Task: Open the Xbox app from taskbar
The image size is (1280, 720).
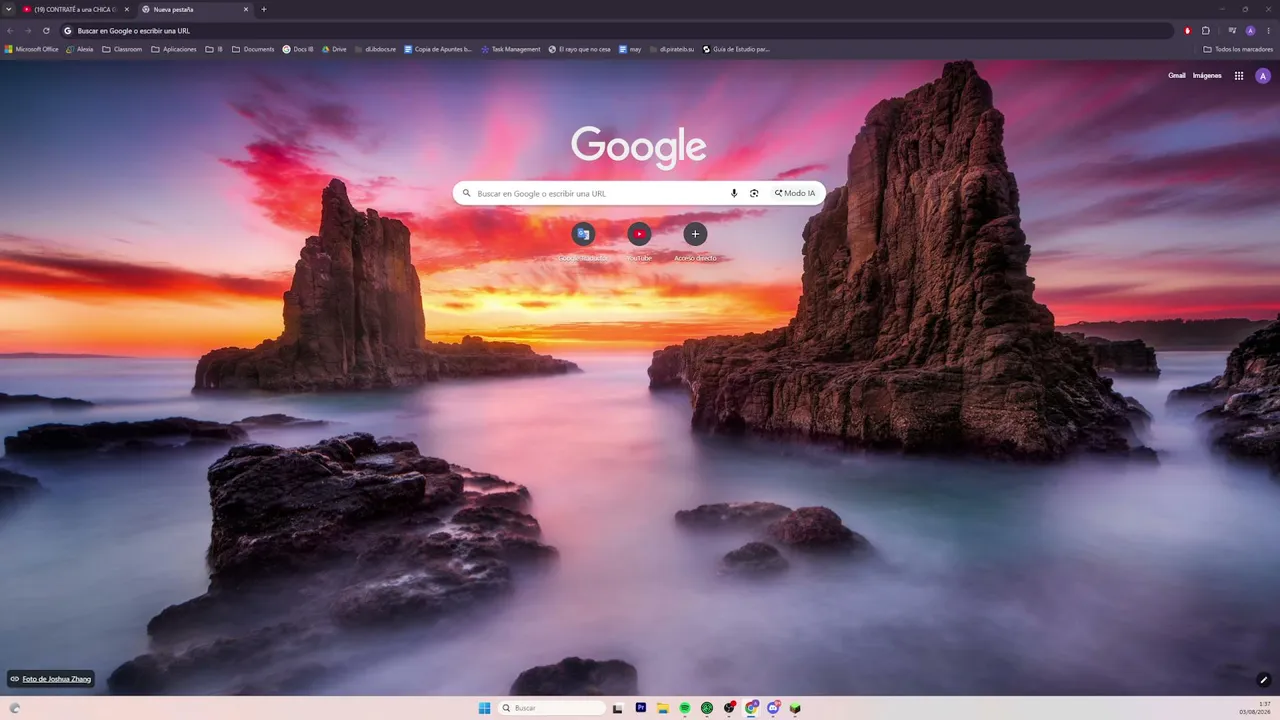Action: pyautogui.click(x=707, y=708)
